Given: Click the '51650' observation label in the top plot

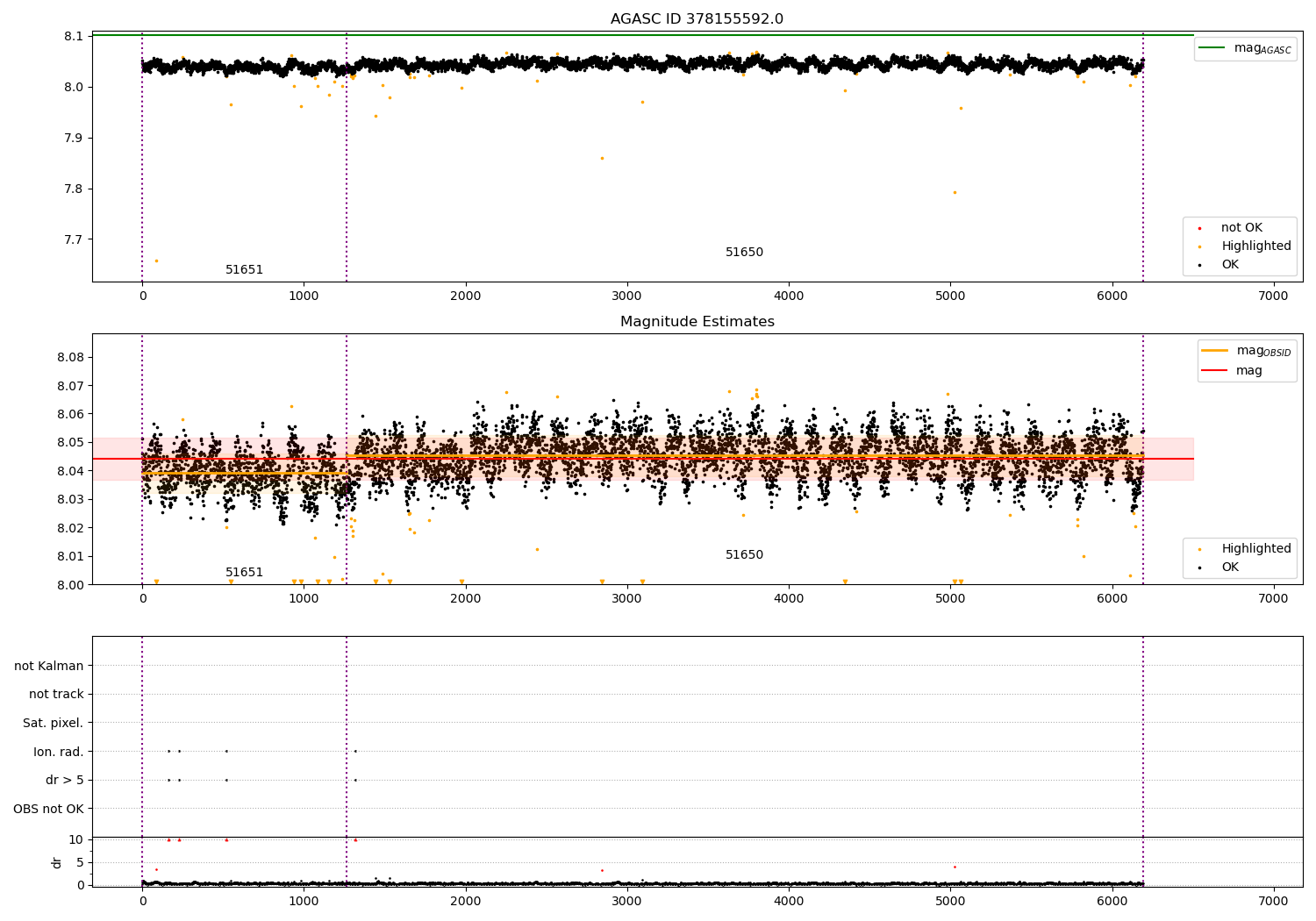Looking at the screenshot, I should pos(744,252).
